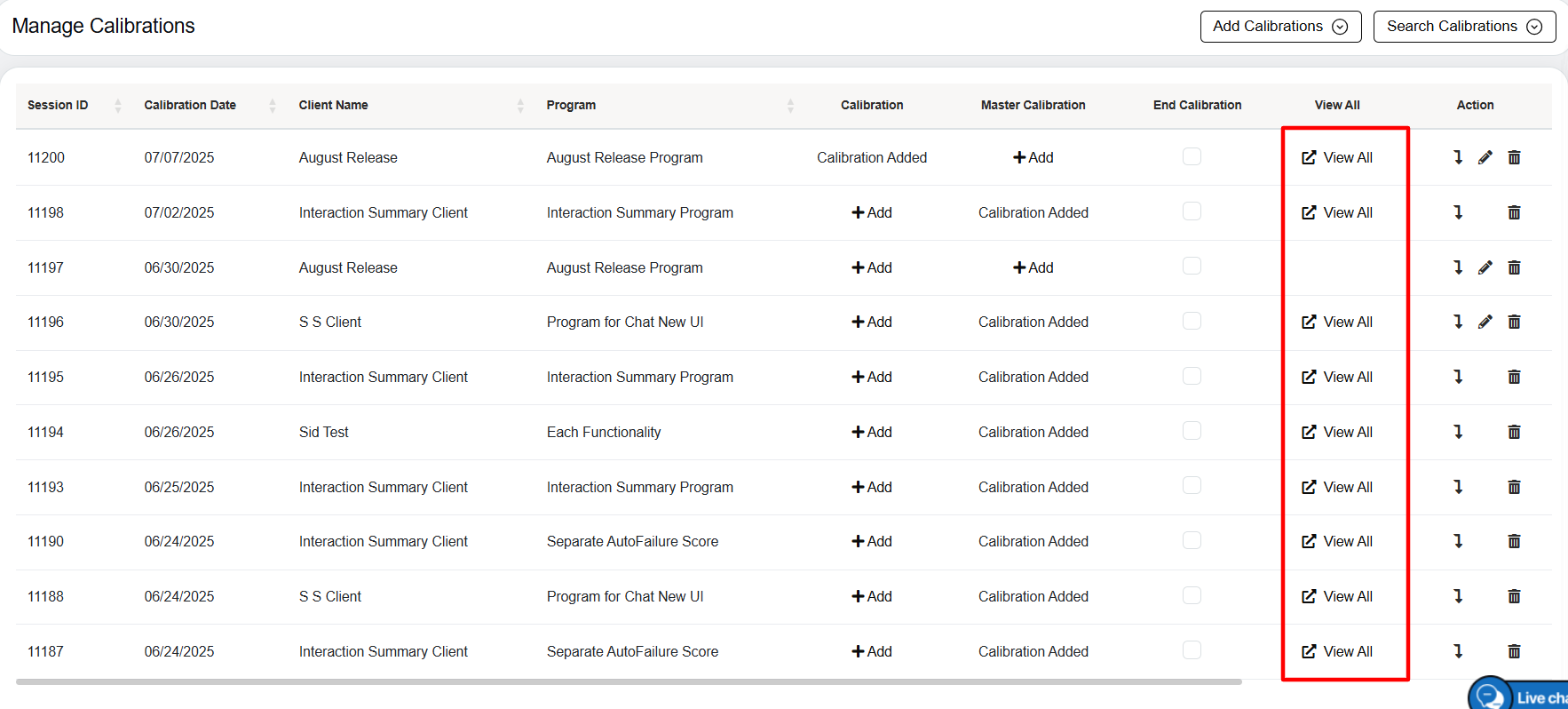This screenshot has height=709, width=1568.
Task: Click the download arrow icon for session 11194
Action: coord(1457,432)
